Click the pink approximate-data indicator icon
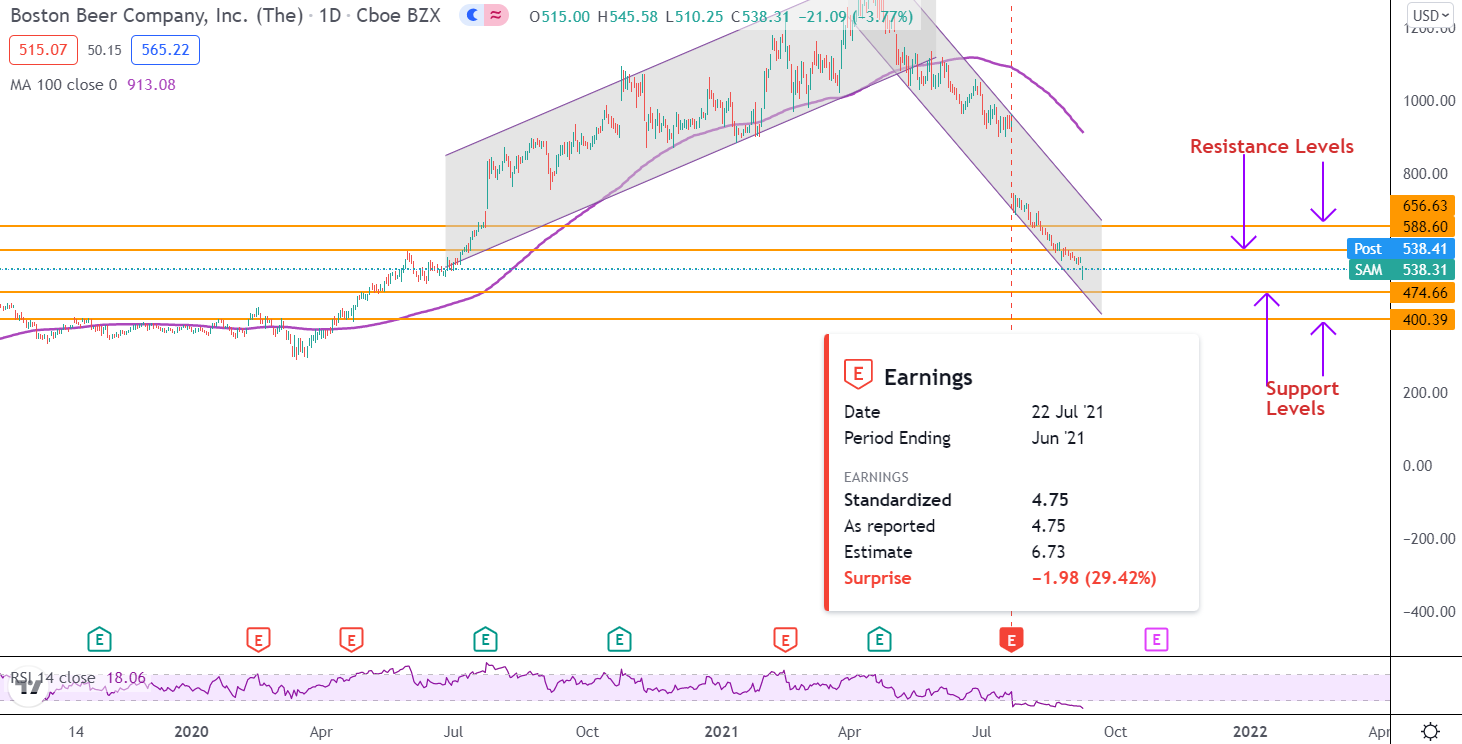Viewport: 1462px width, 744px height. [495, 16]
